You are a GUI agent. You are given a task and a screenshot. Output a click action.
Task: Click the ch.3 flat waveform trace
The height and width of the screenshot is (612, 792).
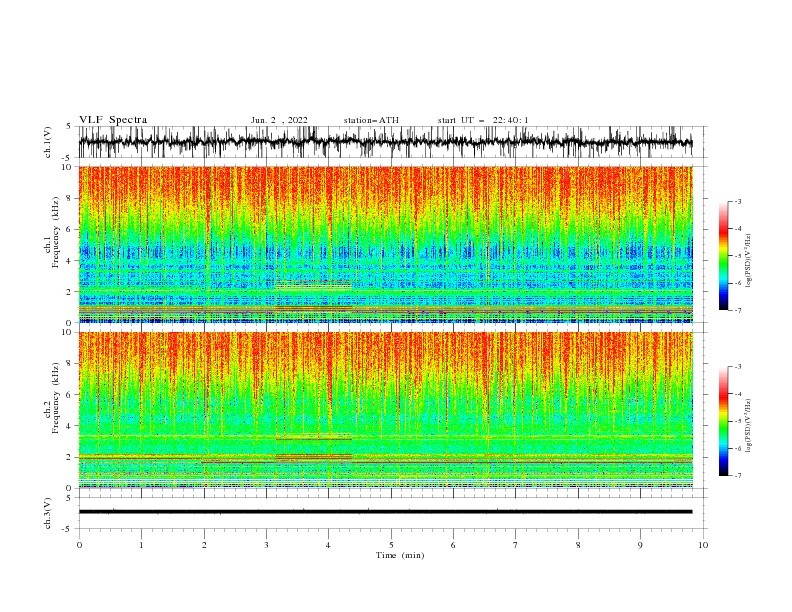click(x=385, y=512)
